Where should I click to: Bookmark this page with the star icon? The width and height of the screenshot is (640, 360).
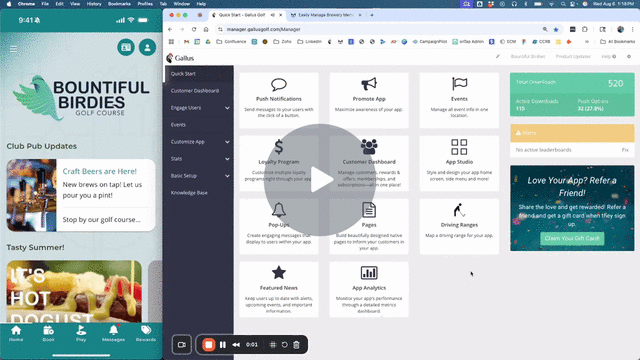tap(556, 29)
